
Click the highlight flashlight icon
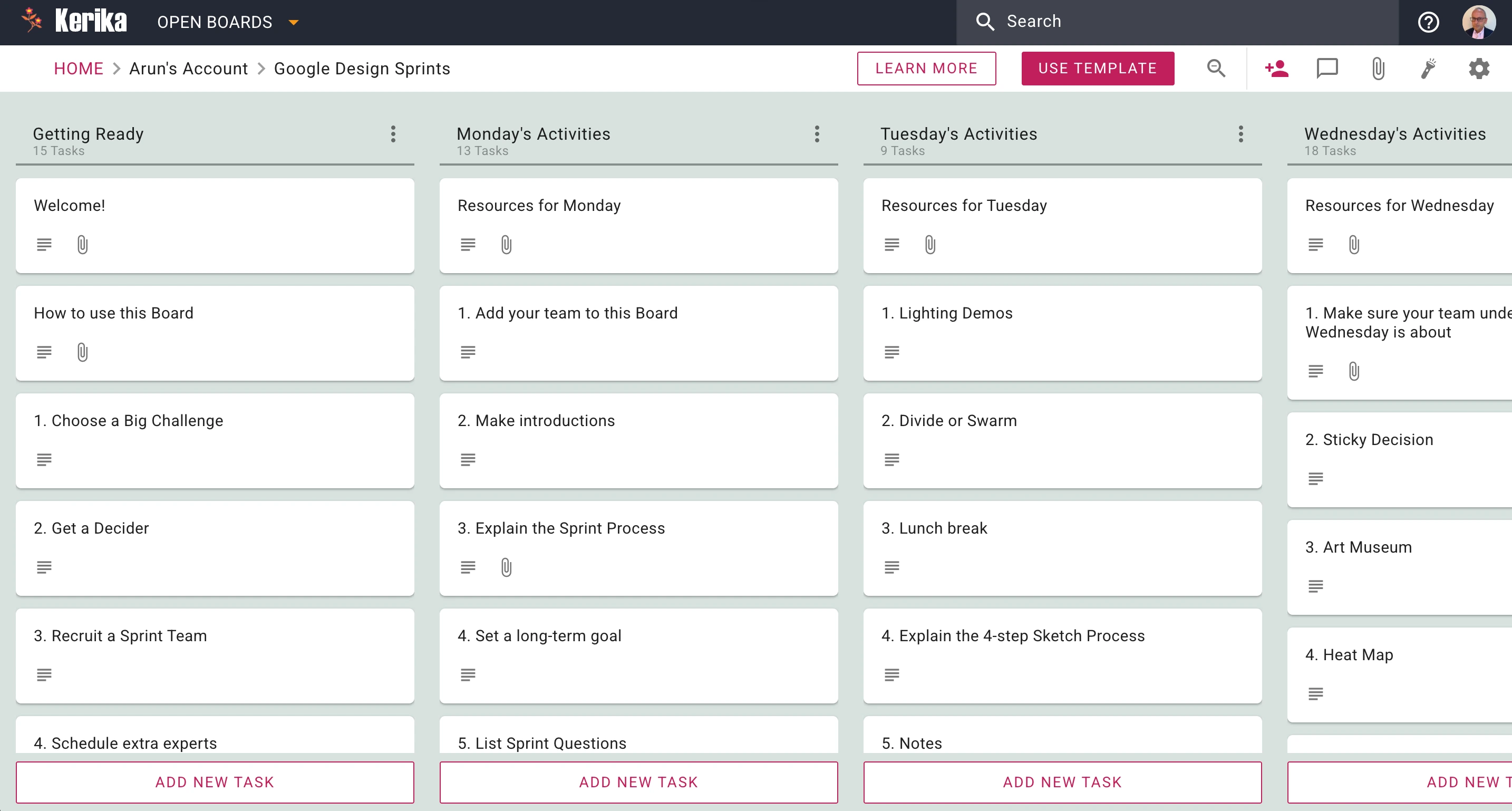(x=1429, y=69)
